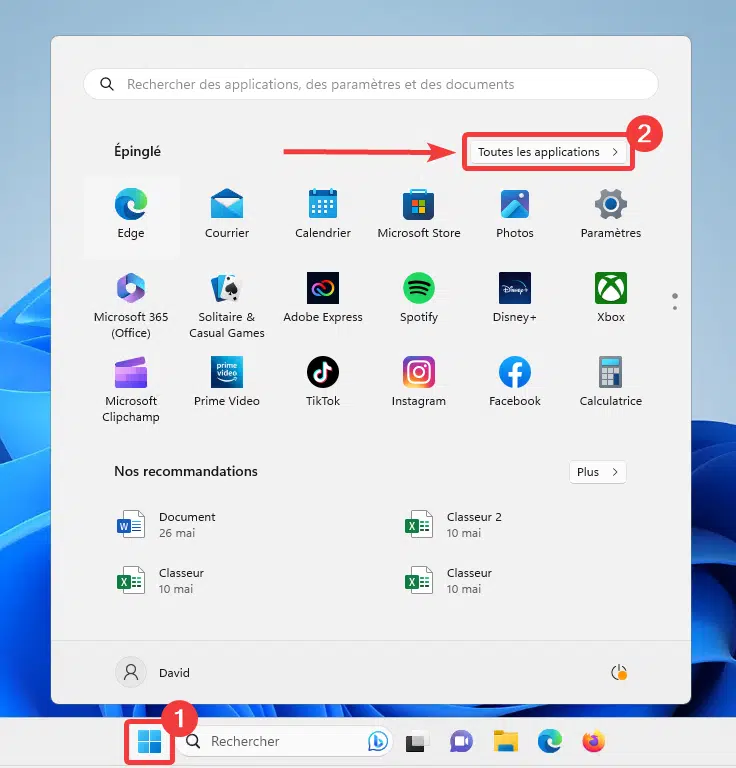
Task: Focus the Start menu search field
Action: 371,84
